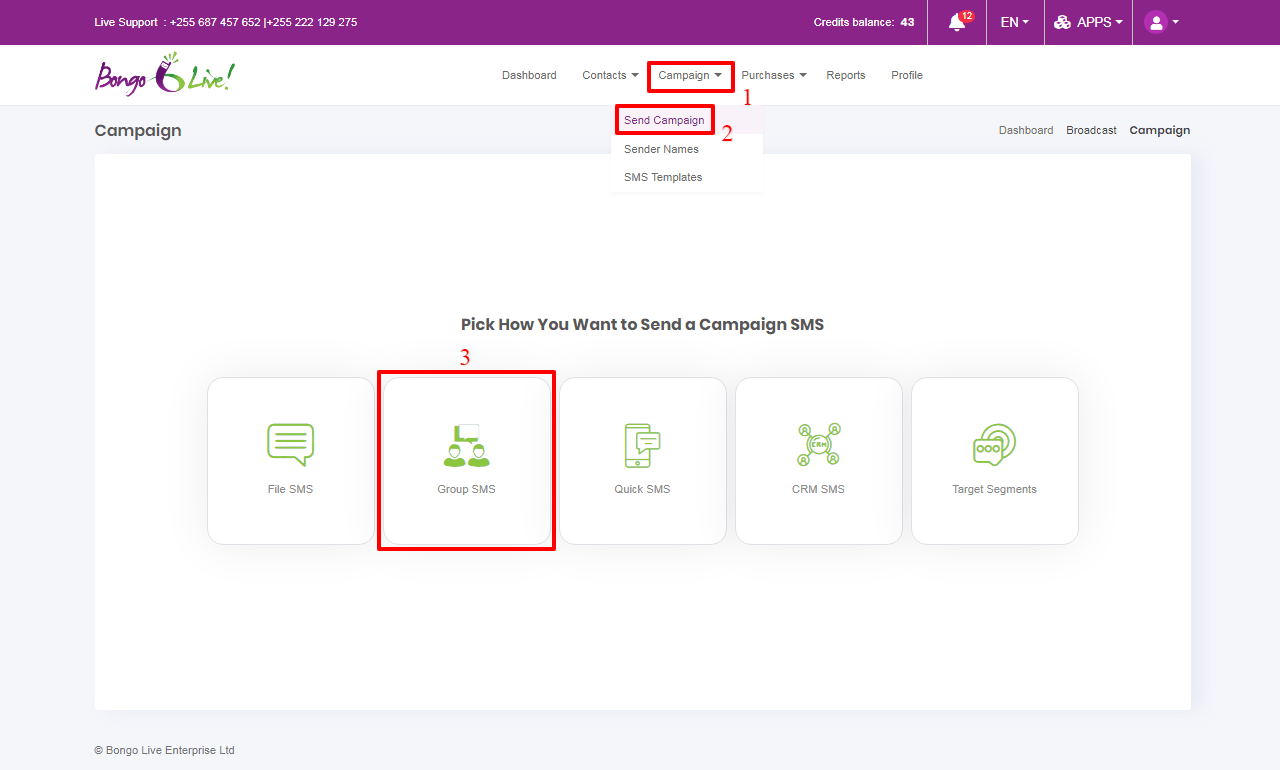
Task: Click the Credits balance value 43
Action: 907,22
